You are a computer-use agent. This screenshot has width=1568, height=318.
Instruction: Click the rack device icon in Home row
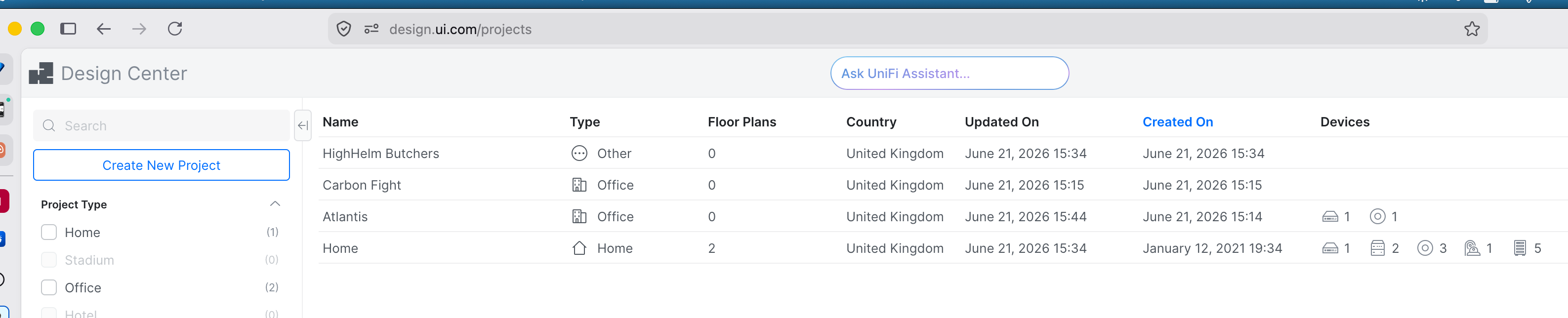point(1520,248)
